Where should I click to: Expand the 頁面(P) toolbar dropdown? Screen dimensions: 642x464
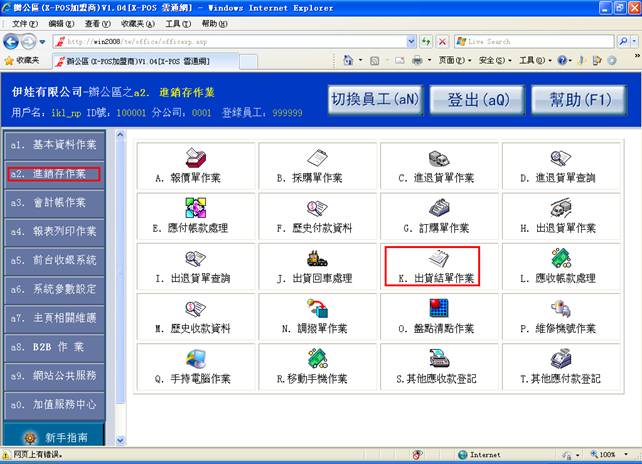coord(453,61)
